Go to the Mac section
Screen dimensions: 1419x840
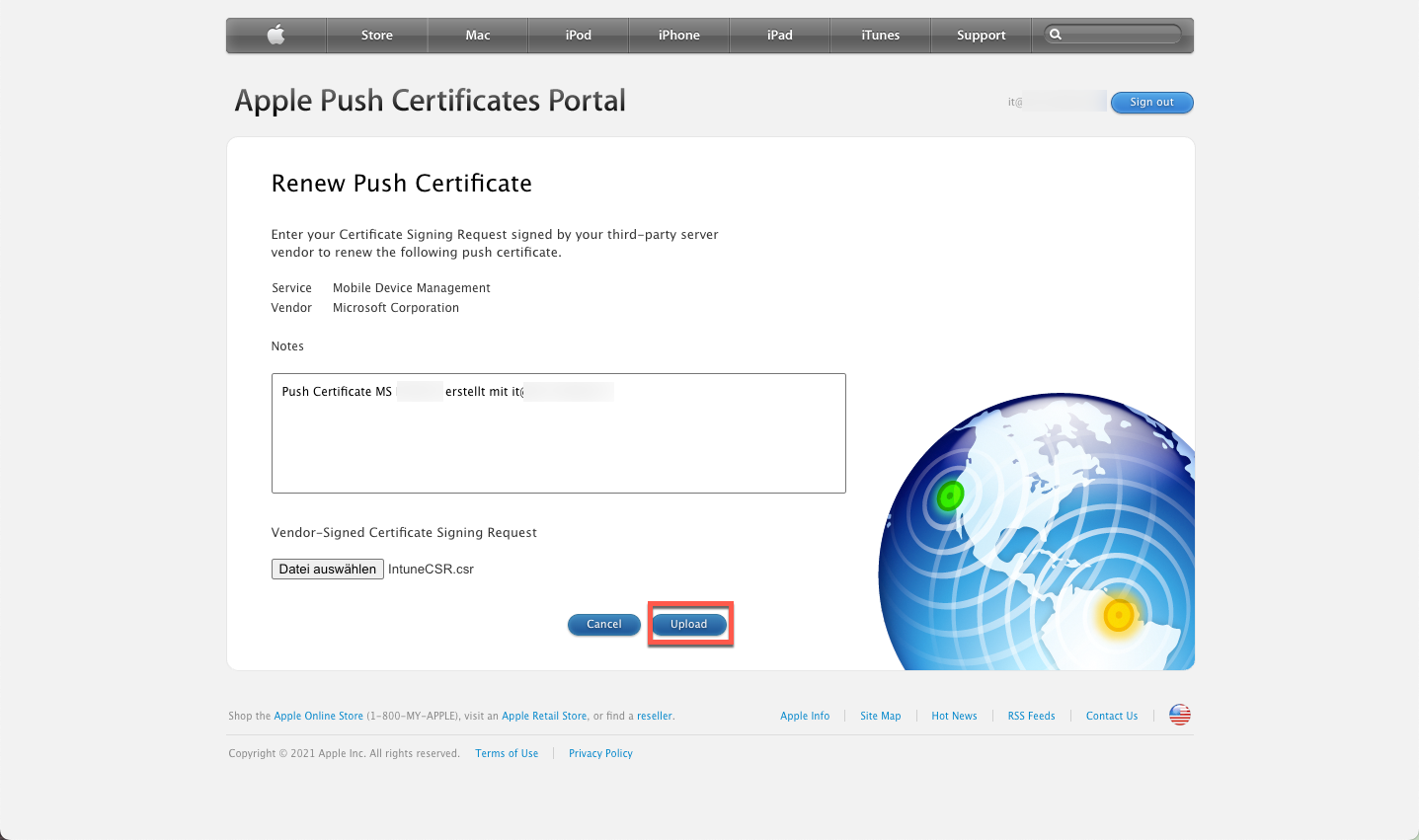(478, 36)
